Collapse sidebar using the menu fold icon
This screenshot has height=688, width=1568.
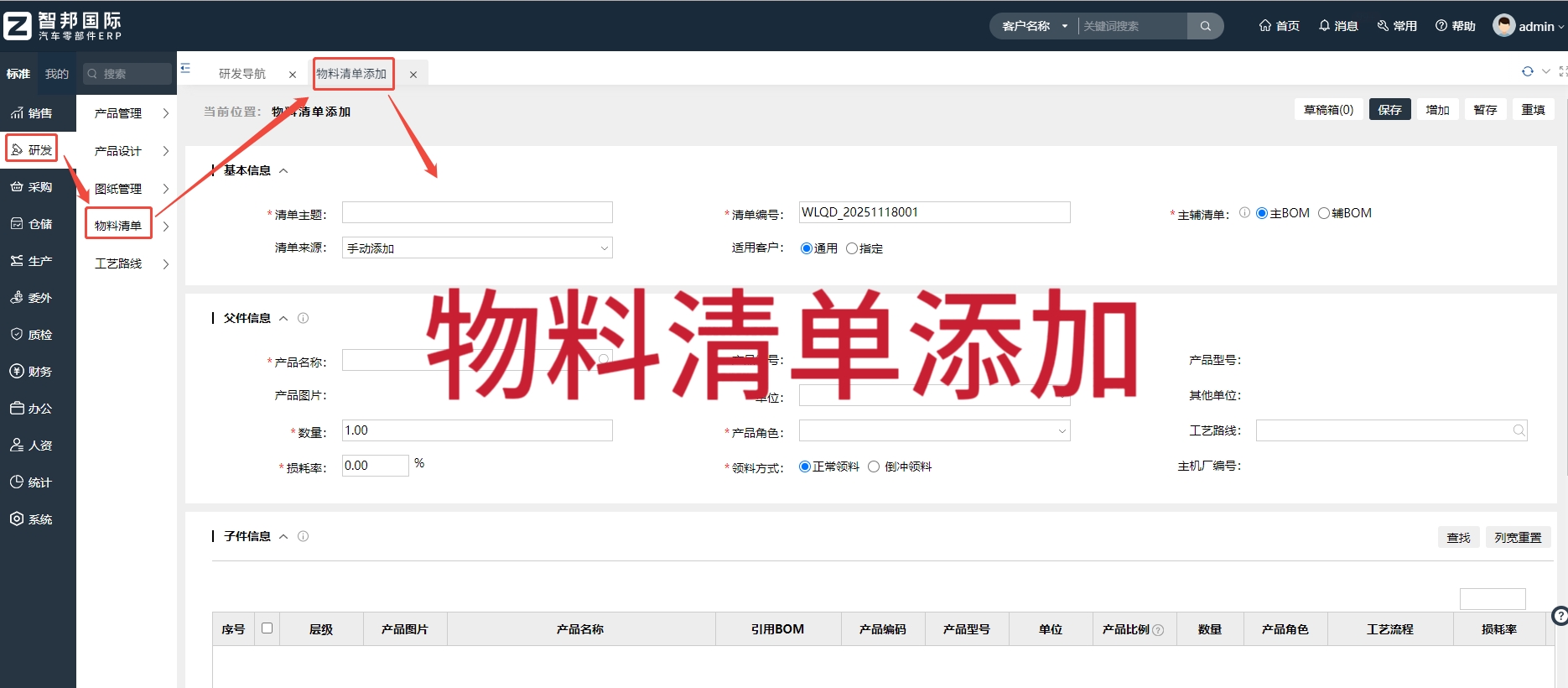pos(185,68)
